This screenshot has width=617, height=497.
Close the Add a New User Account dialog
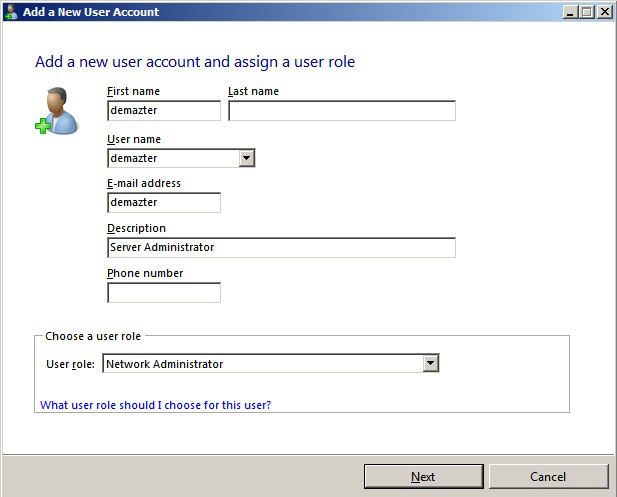pyautogui.click(x=604, y=12)
